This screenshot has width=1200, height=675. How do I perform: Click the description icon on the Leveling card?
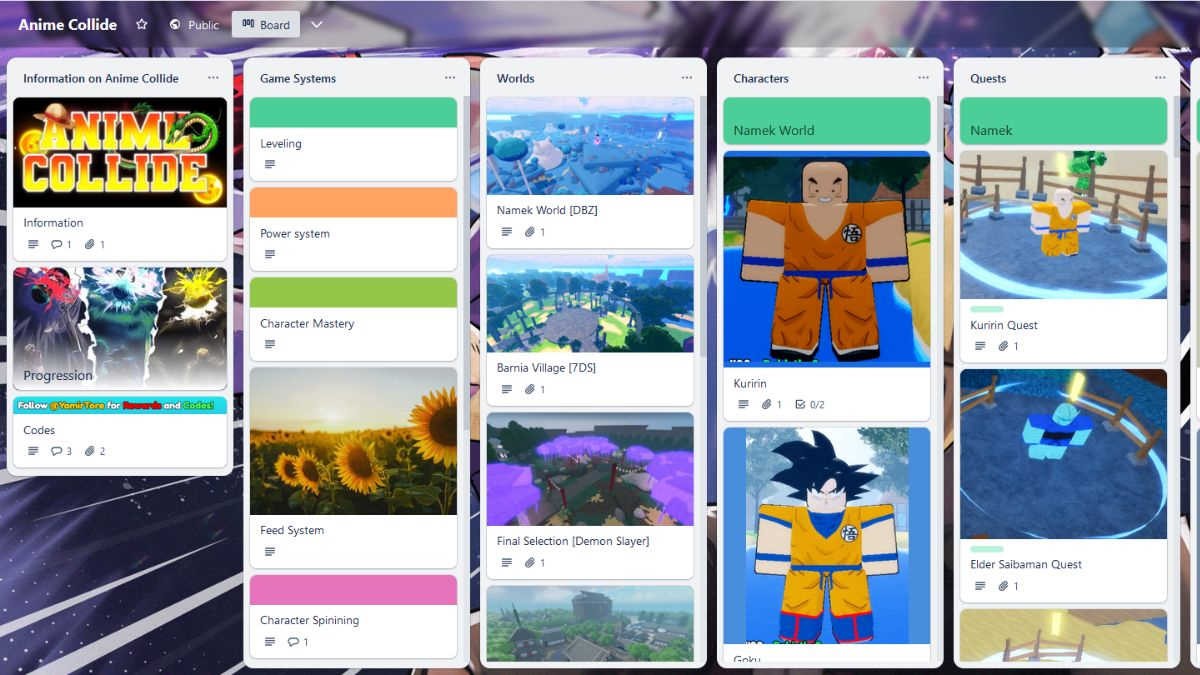pos(270,164)
